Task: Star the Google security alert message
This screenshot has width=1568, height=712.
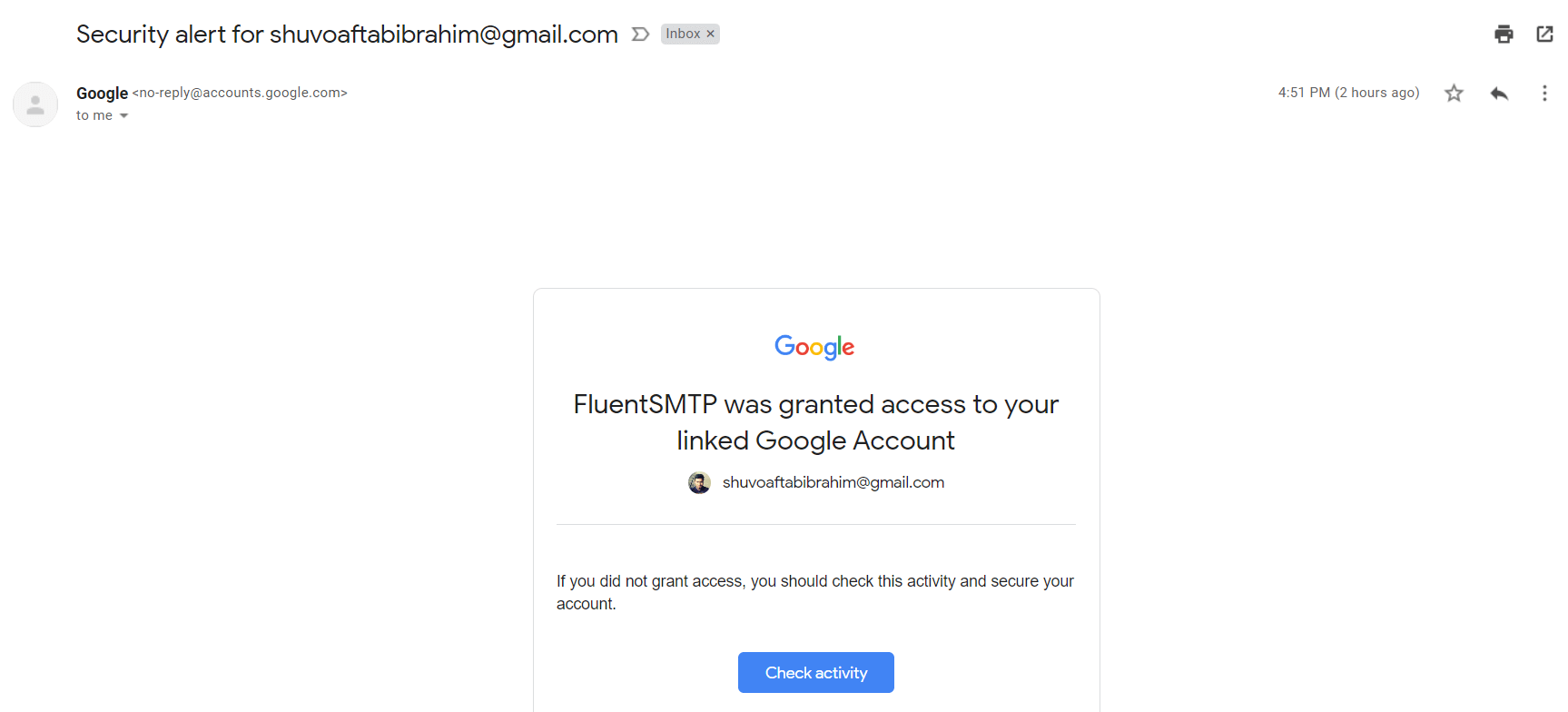Action: coord(1454,93)
